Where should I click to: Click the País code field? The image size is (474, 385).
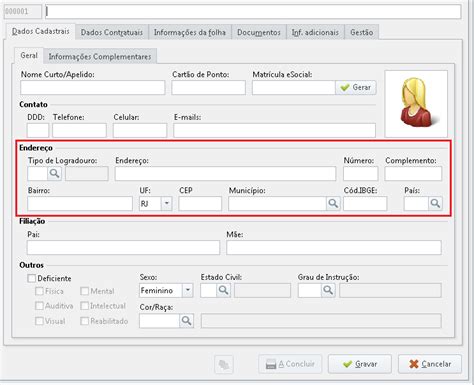[x=416, y=203]
